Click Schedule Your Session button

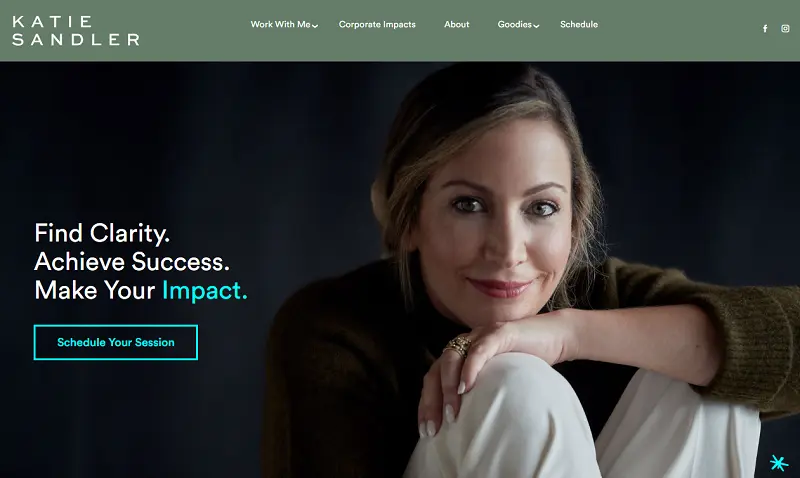pos(116,342)
